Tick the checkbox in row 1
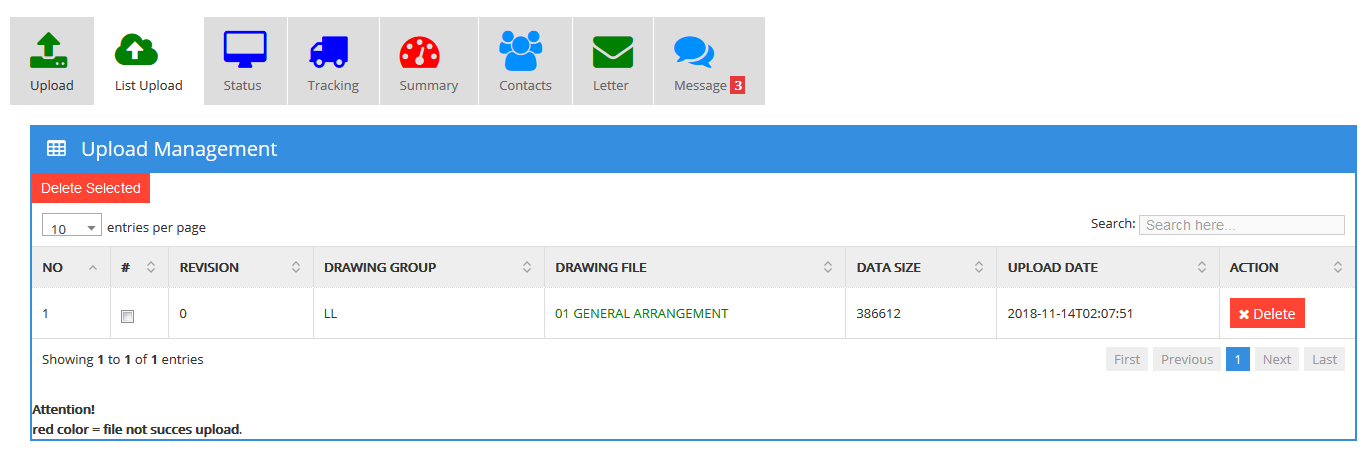The width and height of the screenshot is (1368, 453). (127, 316)
